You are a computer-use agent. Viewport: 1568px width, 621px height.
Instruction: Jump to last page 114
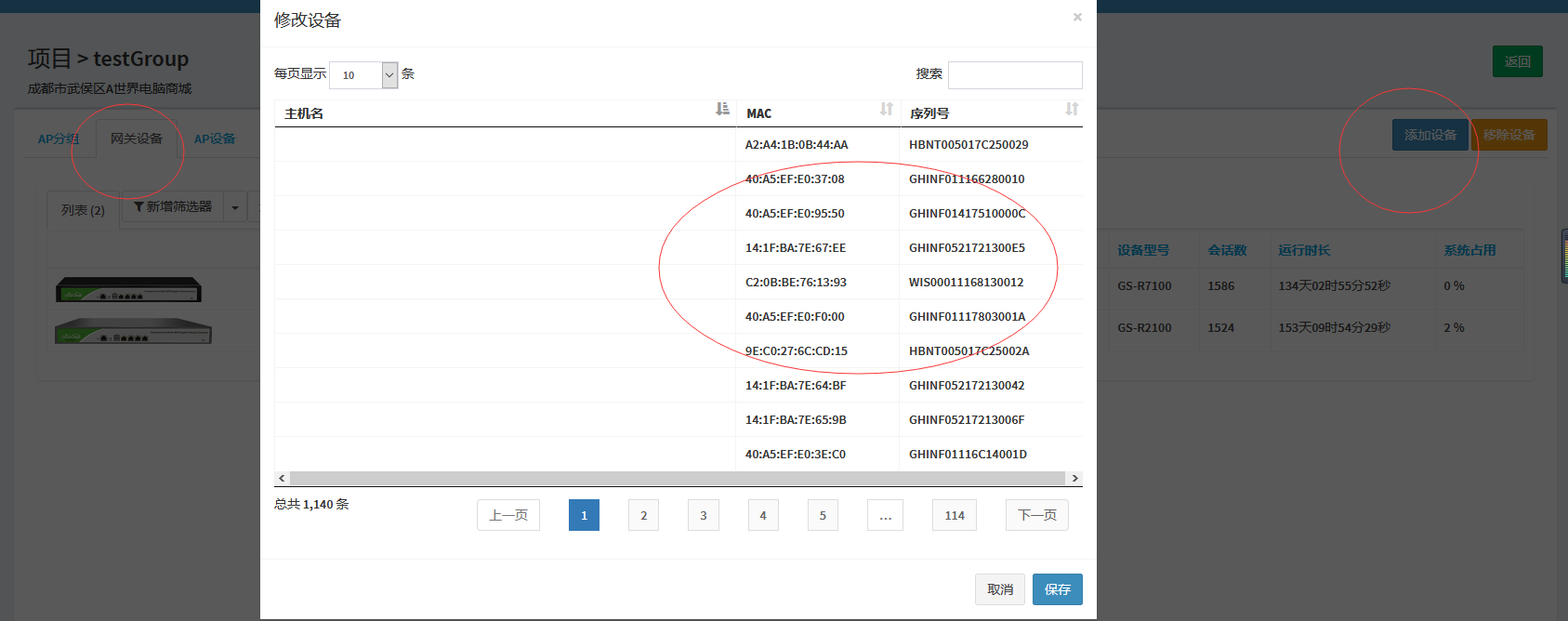(954, 515)
